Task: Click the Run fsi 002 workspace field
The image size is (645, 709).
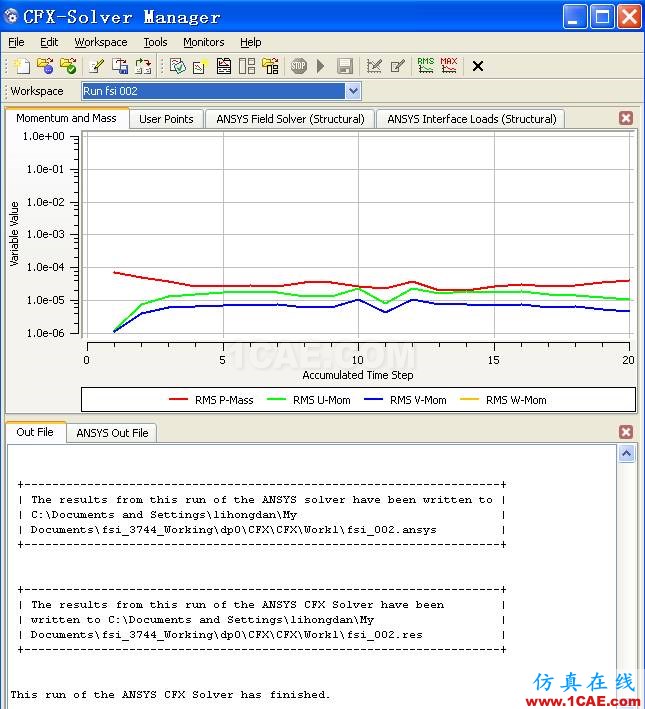Action: click(x=213, y=91)
